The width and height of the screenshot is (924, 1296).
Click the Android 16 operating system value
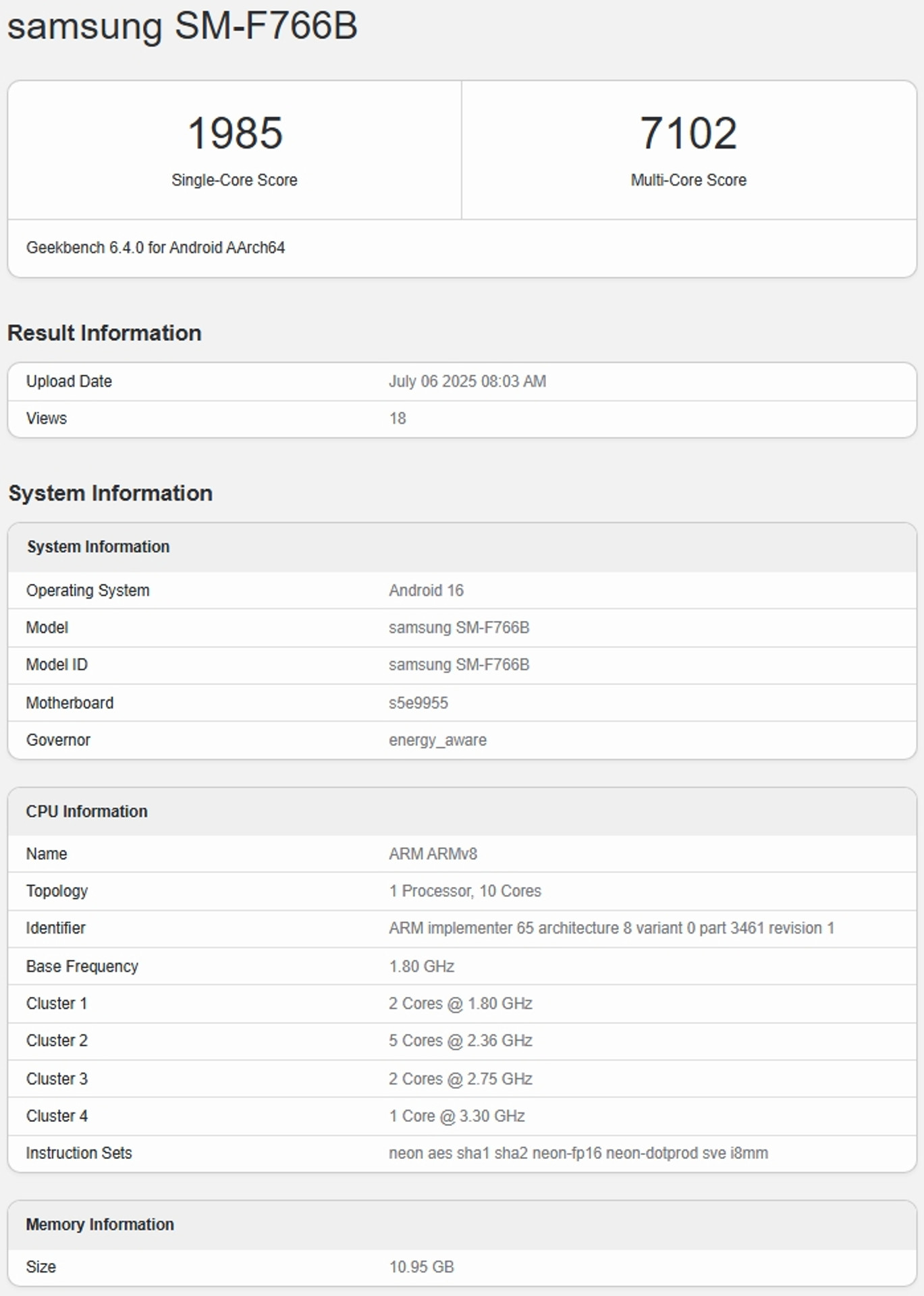pos(426,591)
